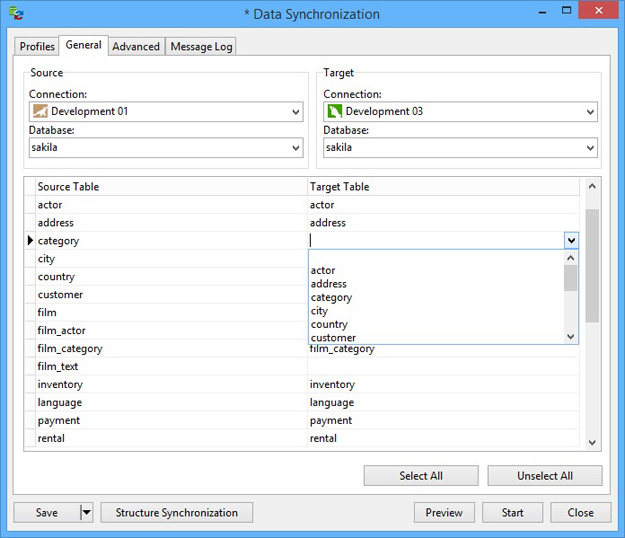Open the Message Log tab
The height and width of the screenshot is (538, 625).
click(201, 47)
